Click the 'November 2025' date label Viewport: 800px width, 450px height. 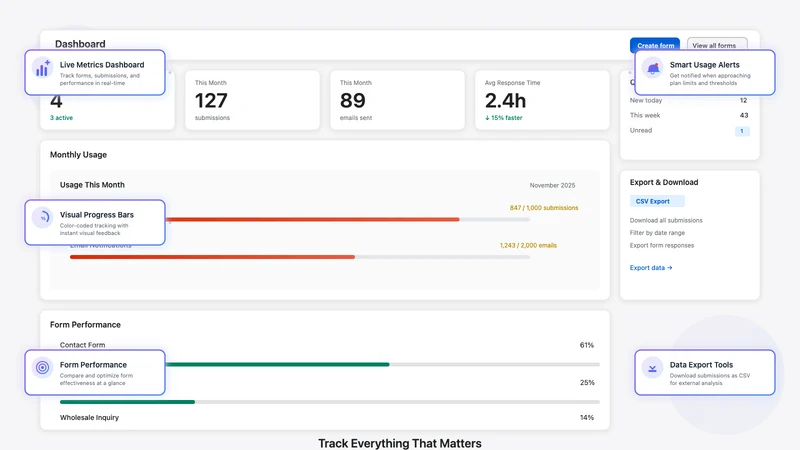[552, 185]
